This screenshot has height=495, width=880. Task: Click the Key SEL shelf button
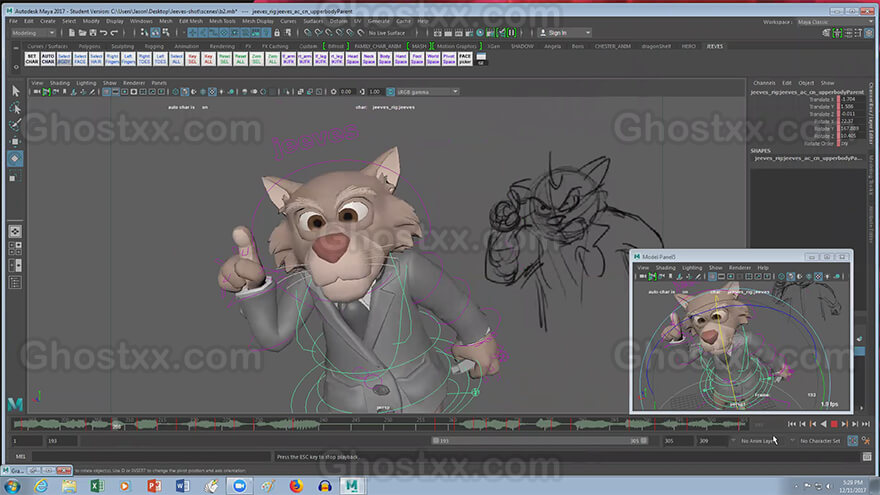(x=192, y=58)
